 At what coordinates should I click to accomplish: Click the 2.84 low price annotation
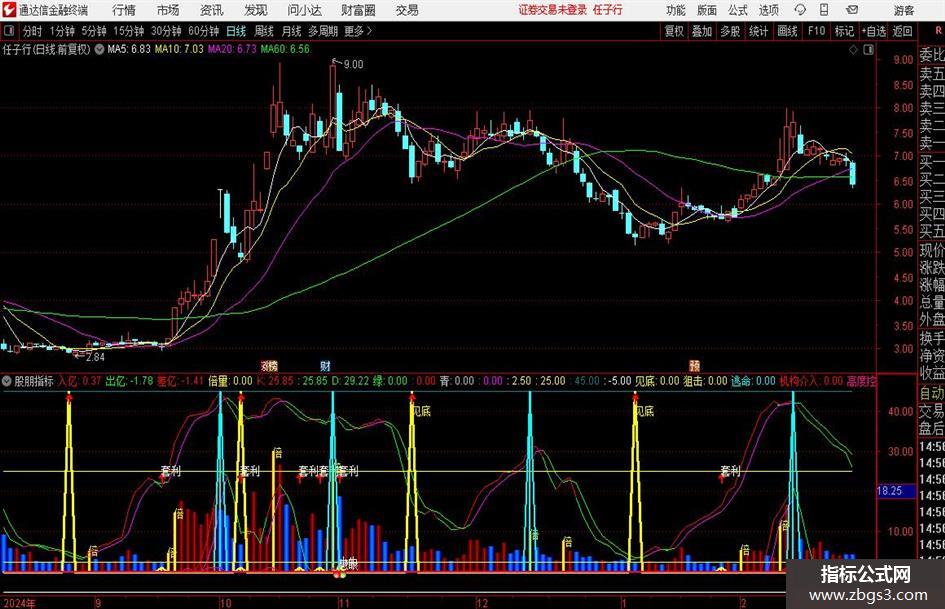(x=95, y=357)
